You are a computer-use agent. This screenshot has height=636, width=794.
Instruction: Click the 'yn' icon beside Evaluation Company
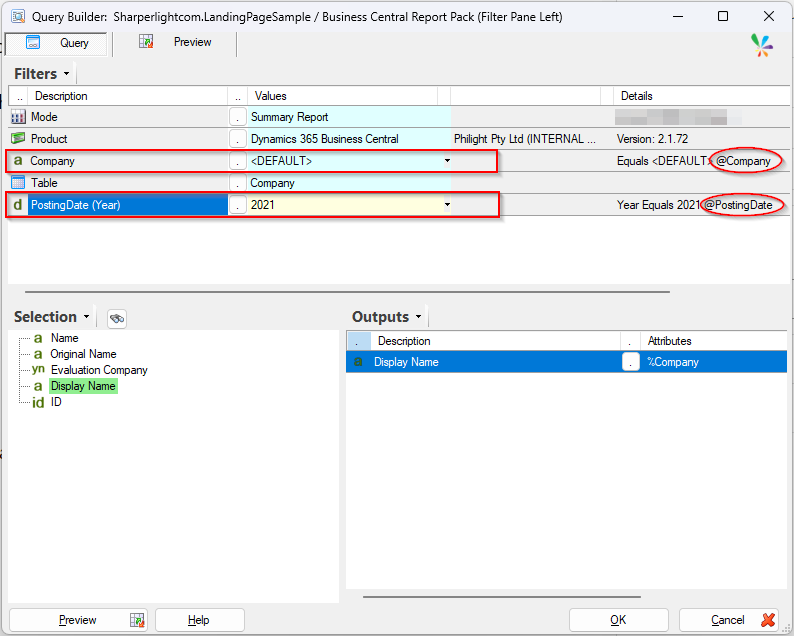(x=38, y=370)
